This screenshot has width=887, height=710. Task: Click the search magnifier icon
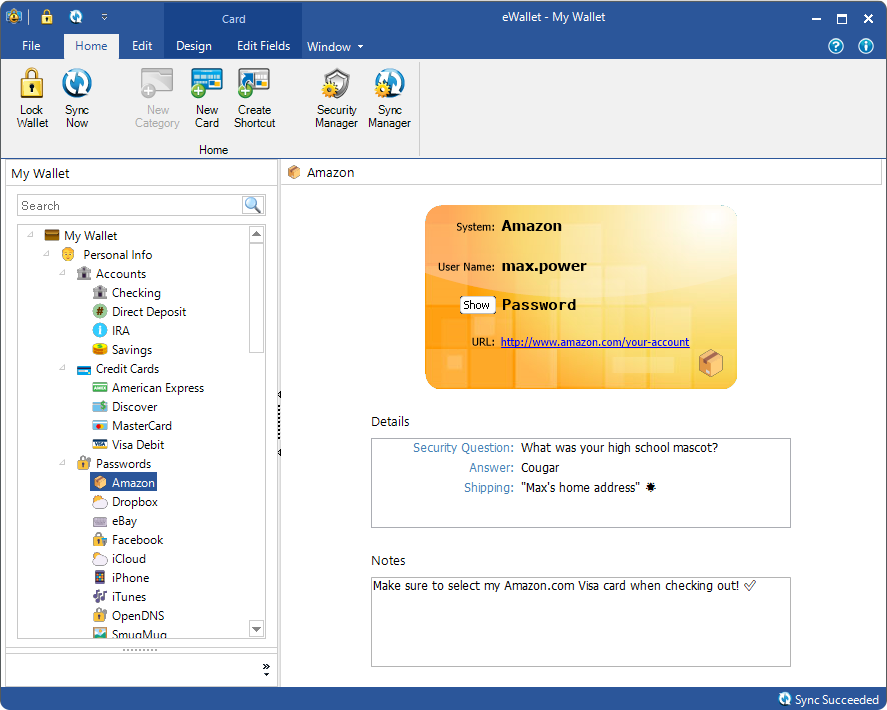coord(252,205)
